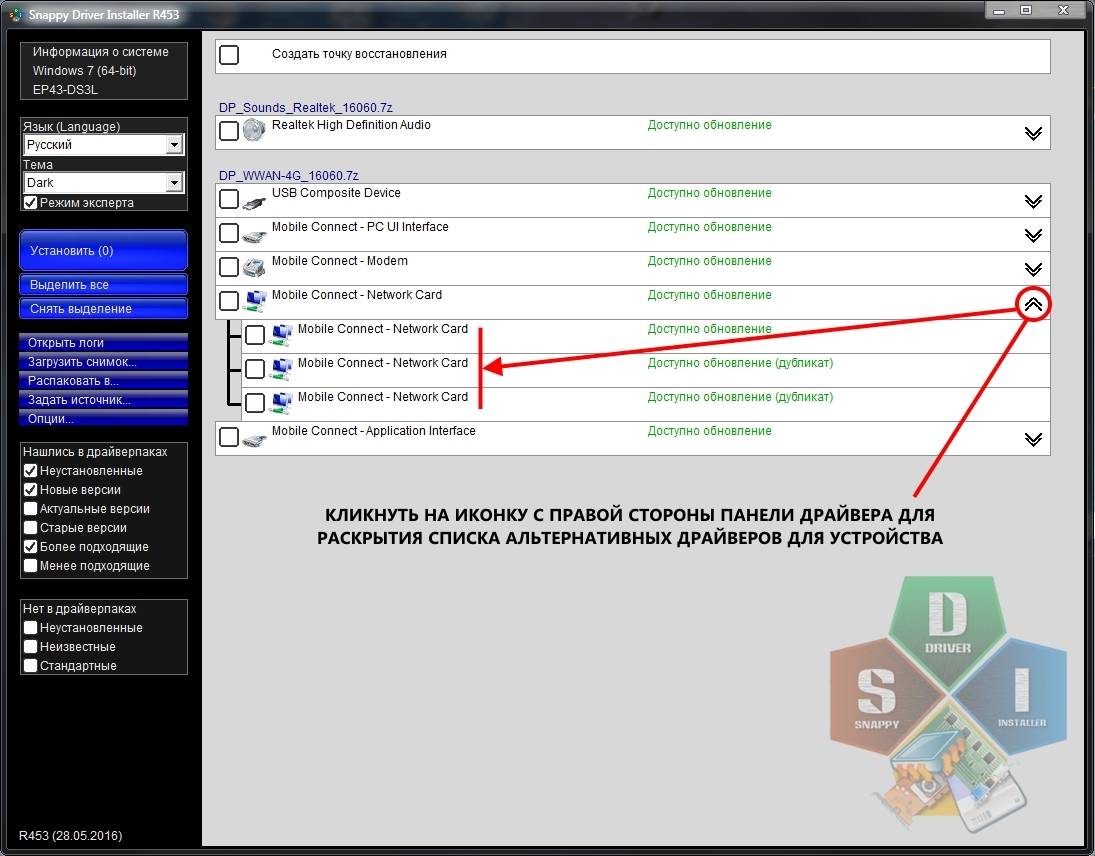
Task: Expand the Mobile Connect - Modem alternatives
Action: click(x=1033, y=270)
